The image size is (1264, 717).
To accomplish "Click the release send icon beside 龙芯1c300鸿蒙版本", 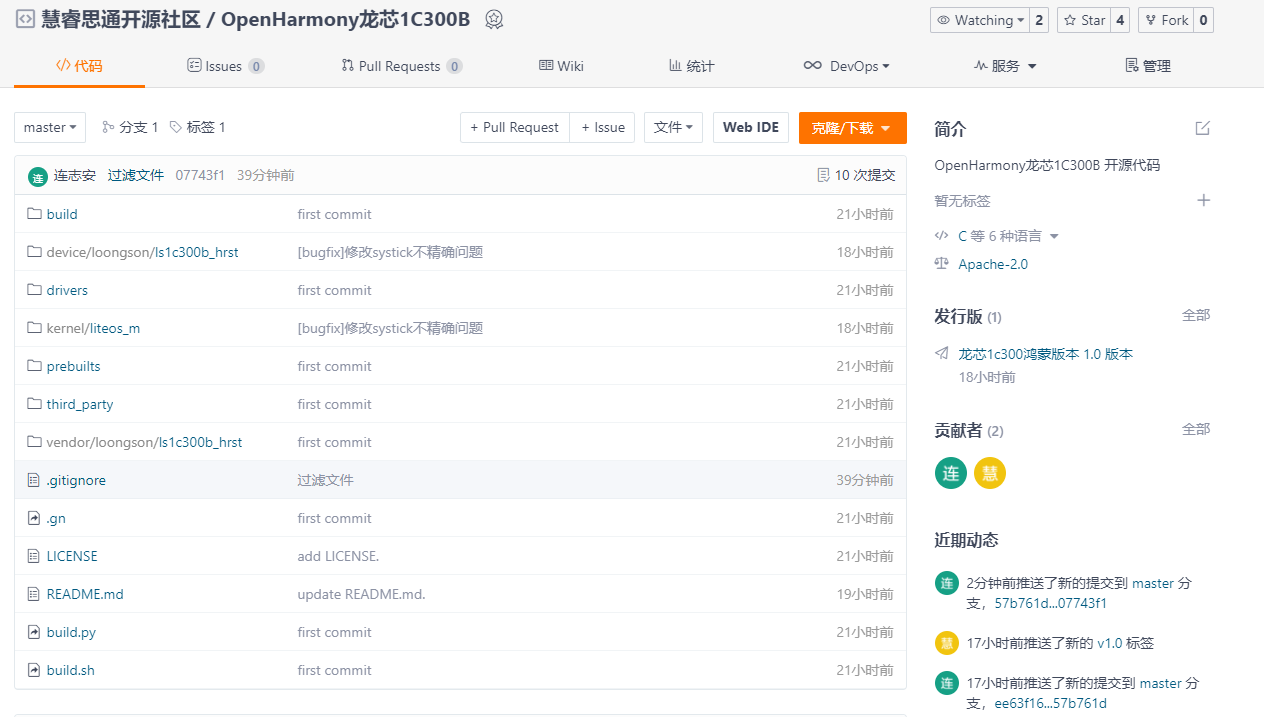I will 942,354.
